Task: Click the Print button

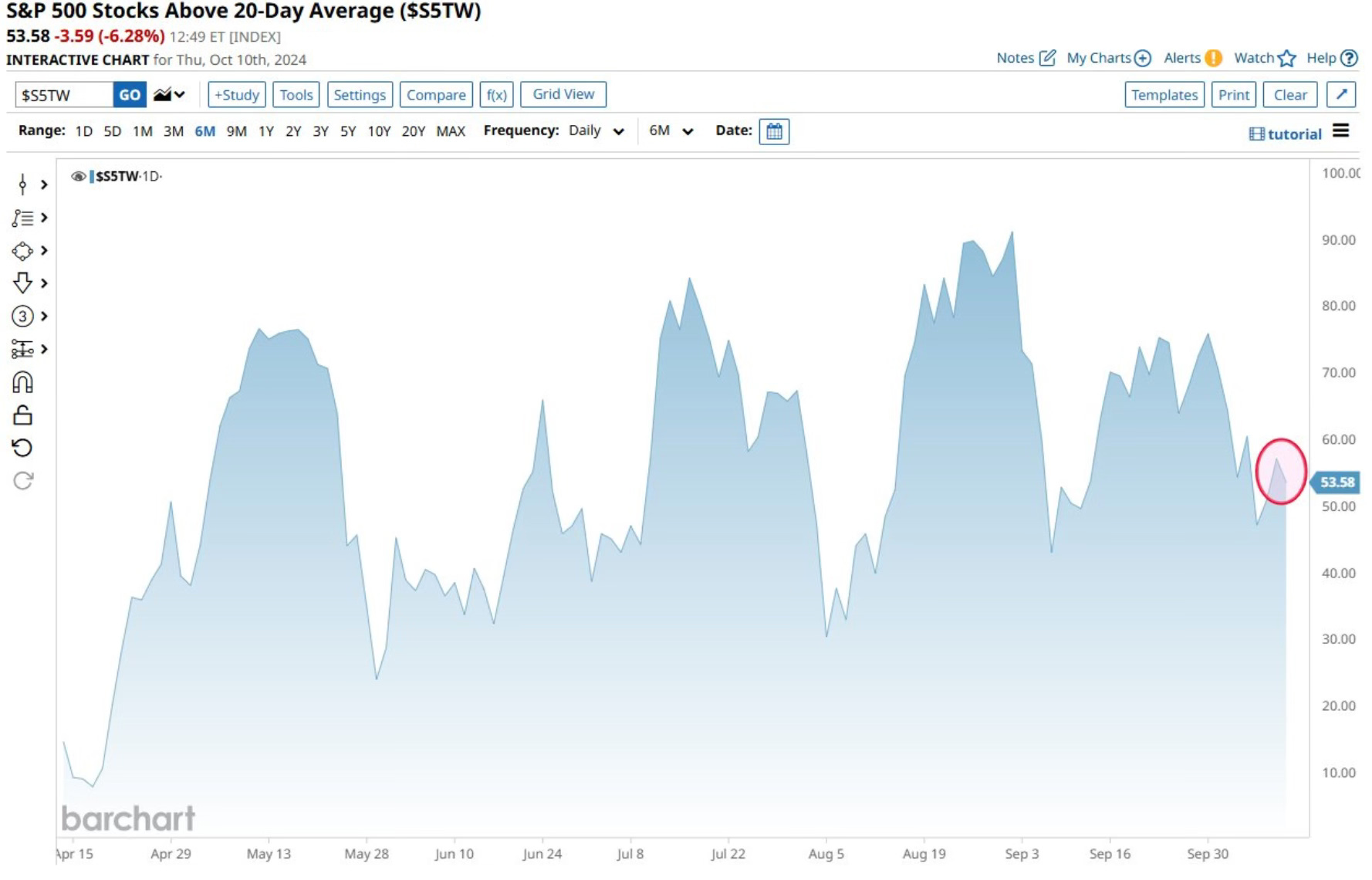Action: [x=1234, y=95]
